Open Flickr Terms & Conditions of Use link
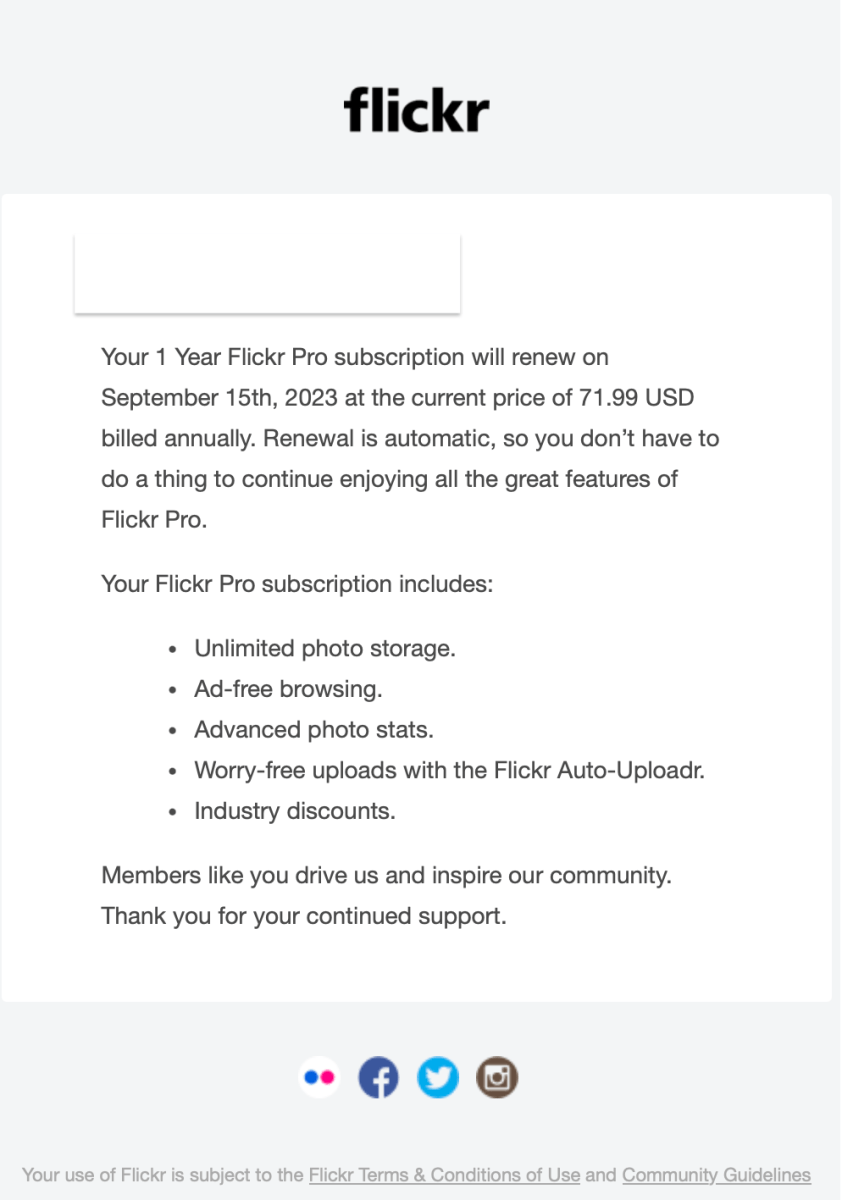 click(x=444, y=1175)
